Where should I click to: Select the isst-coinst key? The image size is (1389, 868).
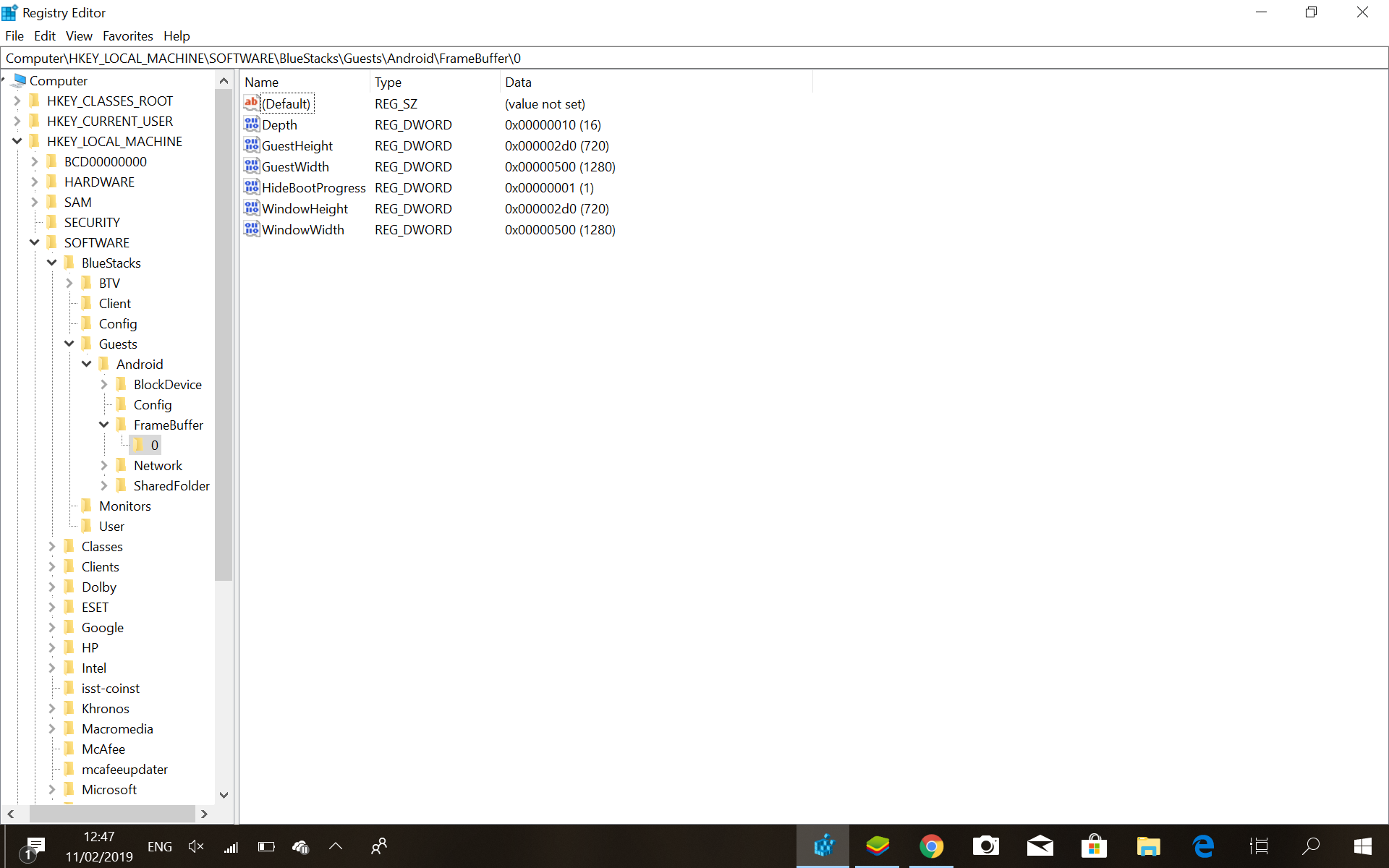click(x=111, y=688)
